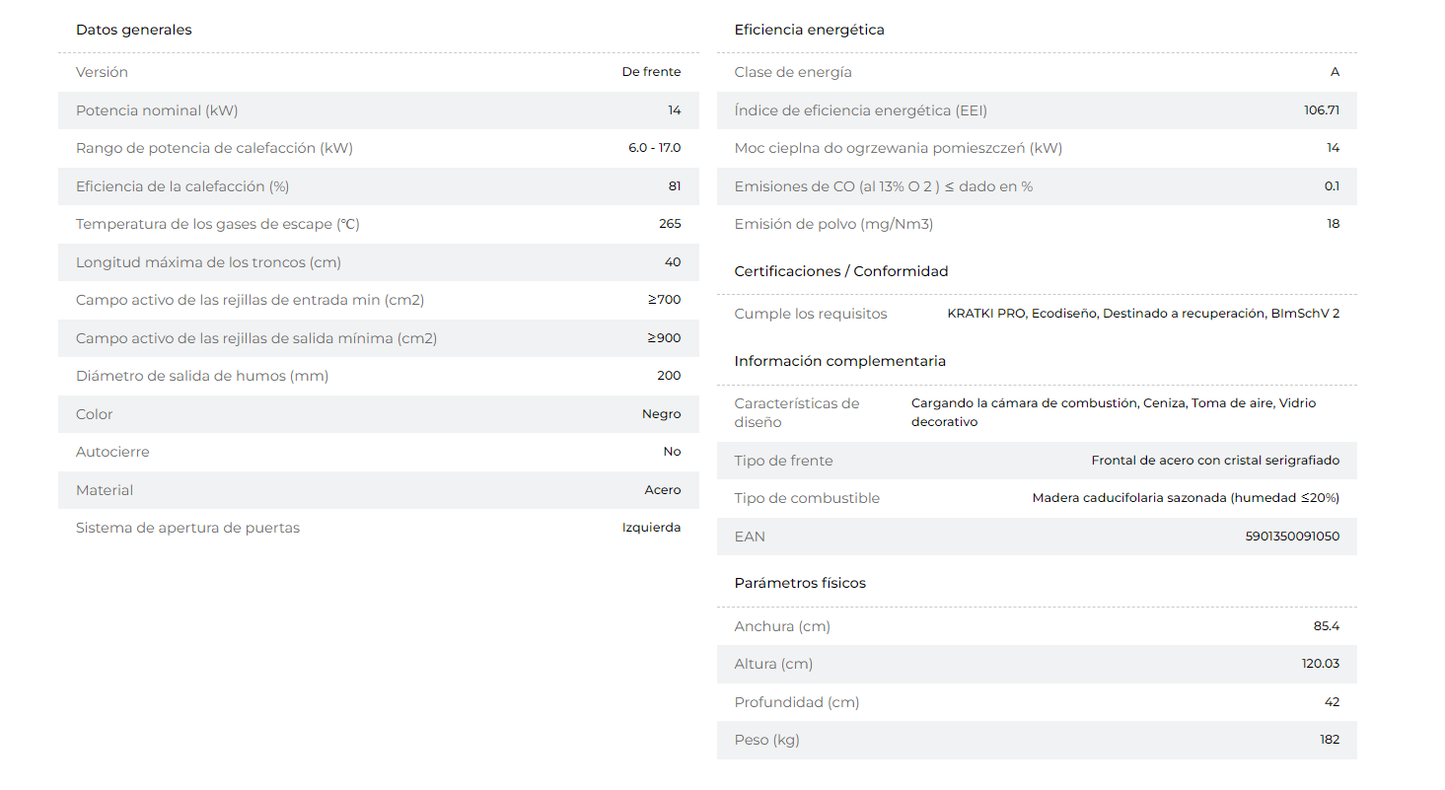The image size is (1445, 790).
Task: Click the Parámetros físicos heading
Action: point(800,583)
